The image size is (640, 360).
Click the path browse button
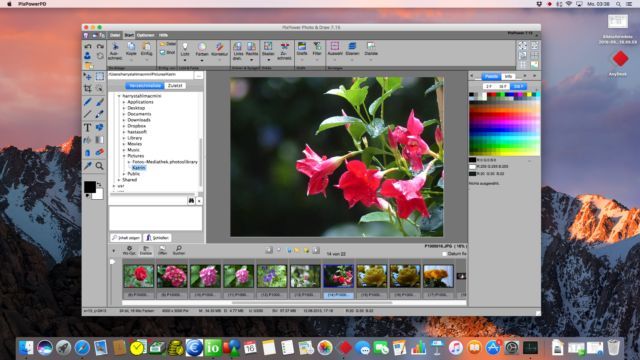click(x=198, y=75)
